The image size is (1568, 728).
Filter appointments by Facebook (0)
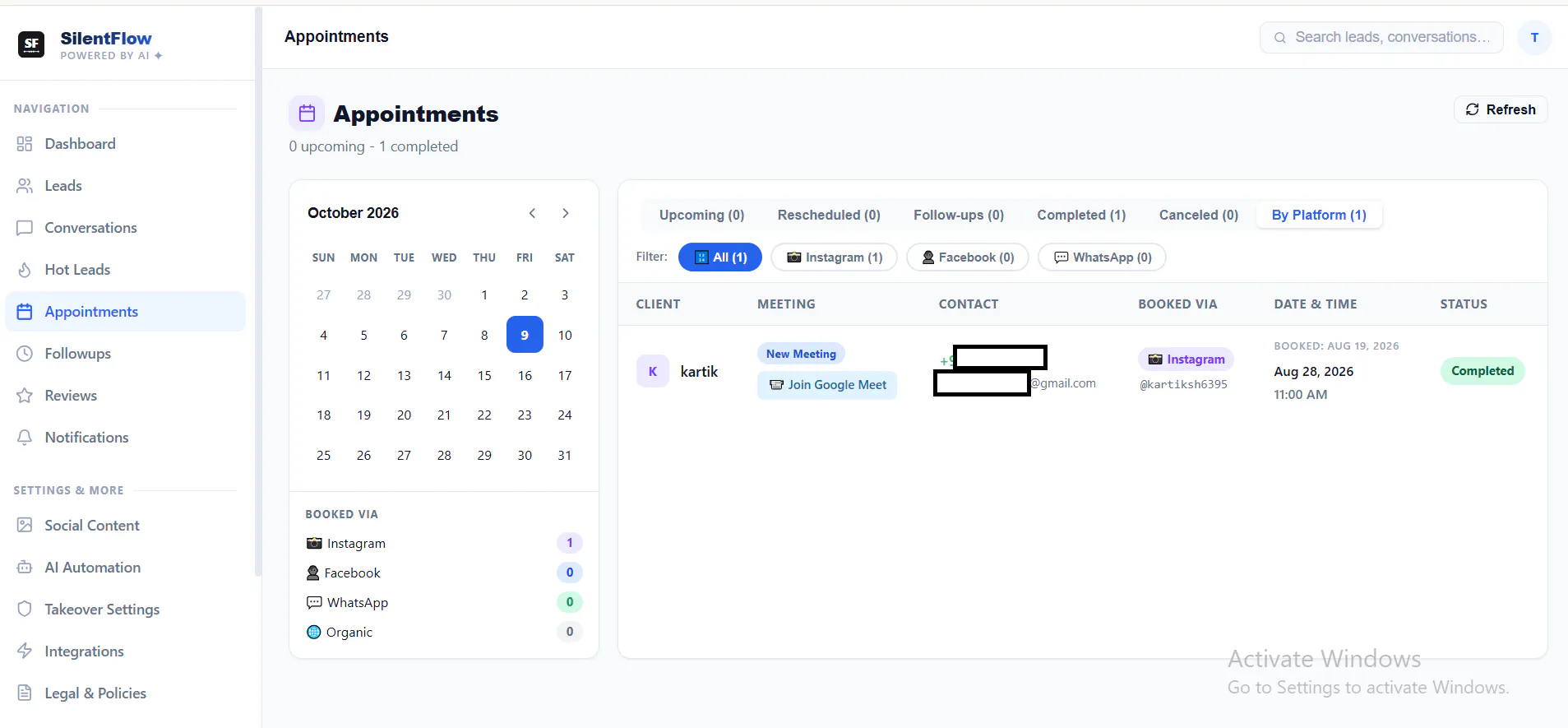coord(968,257)
